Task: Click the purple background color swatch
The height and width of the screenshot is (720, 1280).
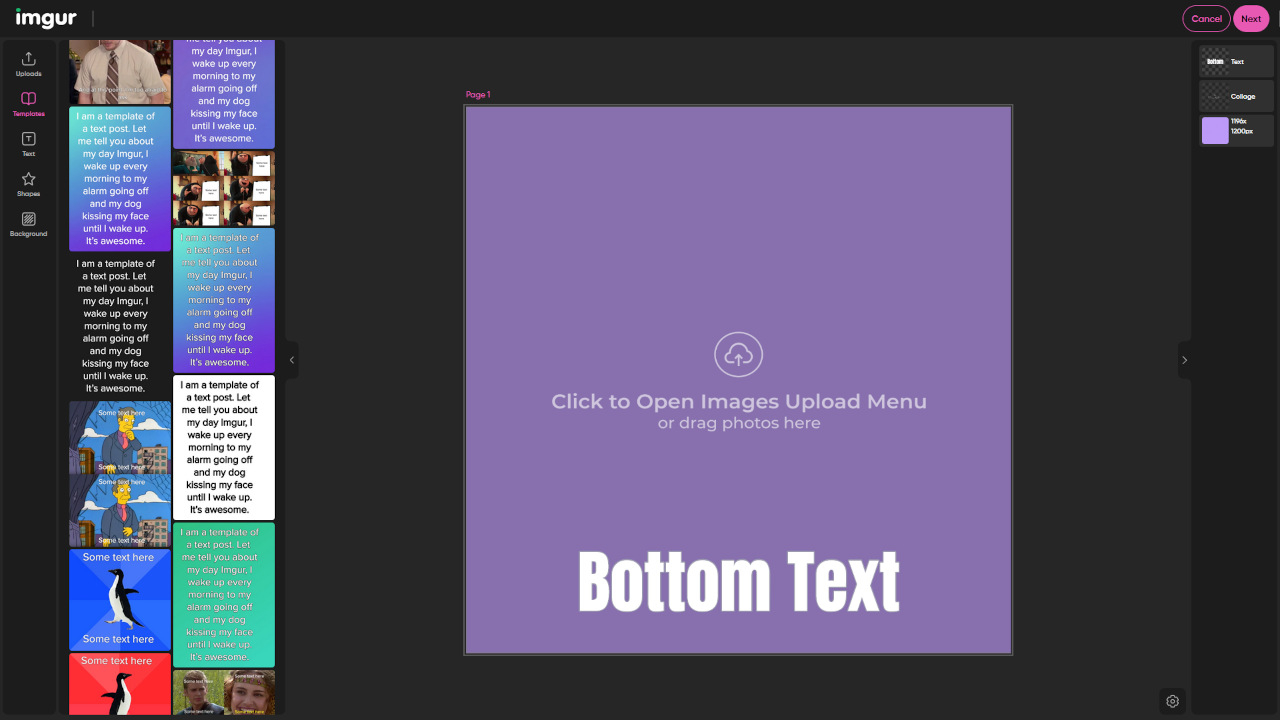Action: [x=1215, y=131]
